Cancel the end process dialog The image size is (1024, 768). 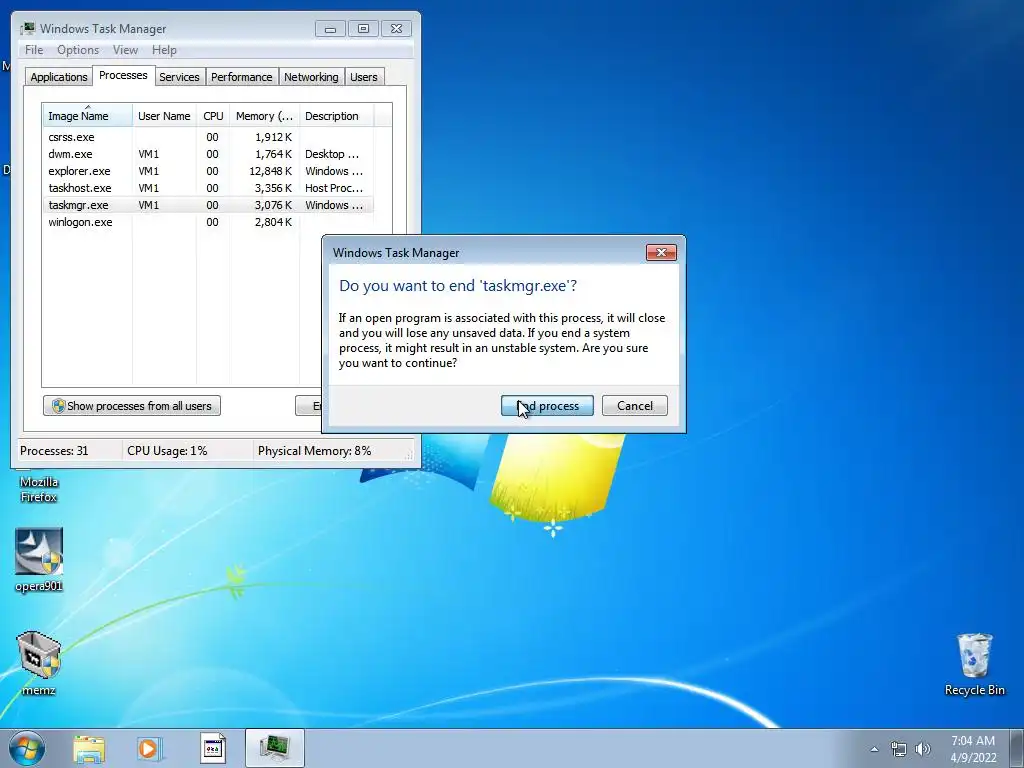(635, 406)
